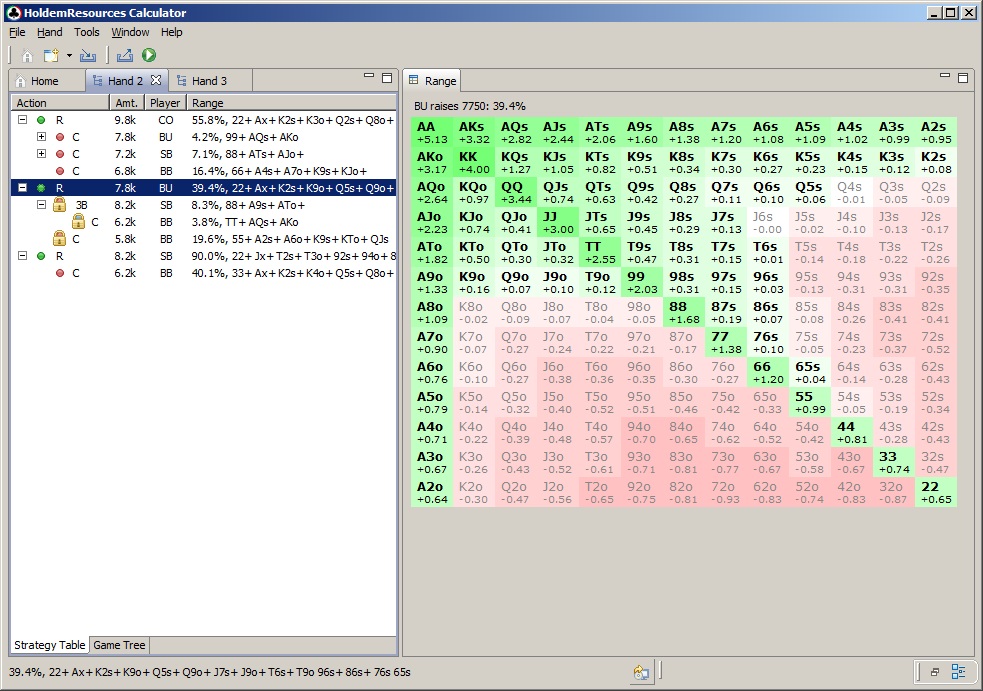Click the tree outline icon in status bar
Screen dimensions: 983x691
[x=959, y=672]
